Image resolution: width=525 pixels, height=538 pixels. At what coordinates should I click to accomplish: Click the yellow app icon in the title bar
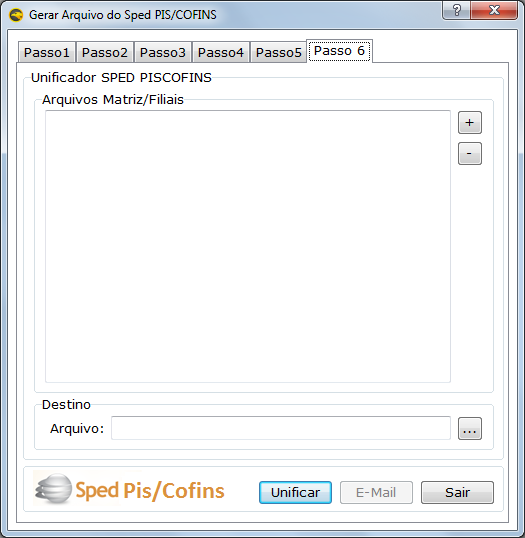(16, 15)
